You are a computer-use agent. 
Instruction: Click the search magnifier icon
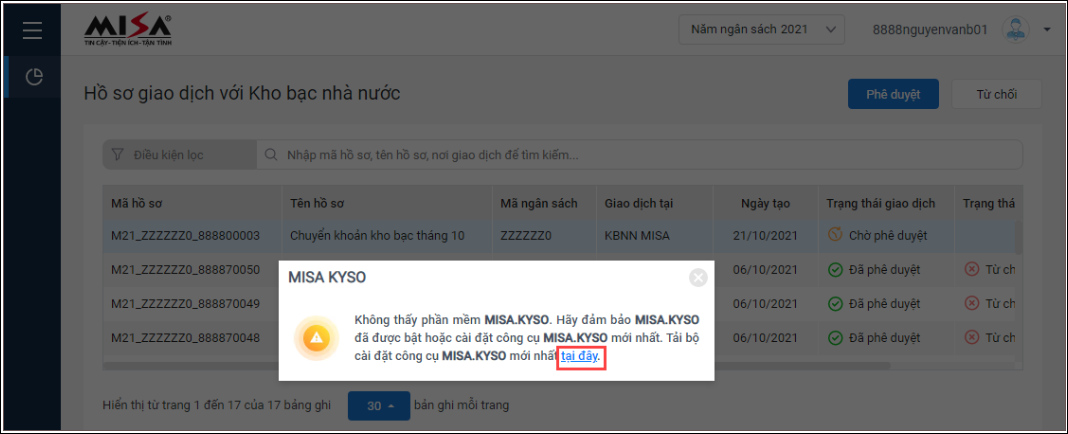tap(271, 155)
